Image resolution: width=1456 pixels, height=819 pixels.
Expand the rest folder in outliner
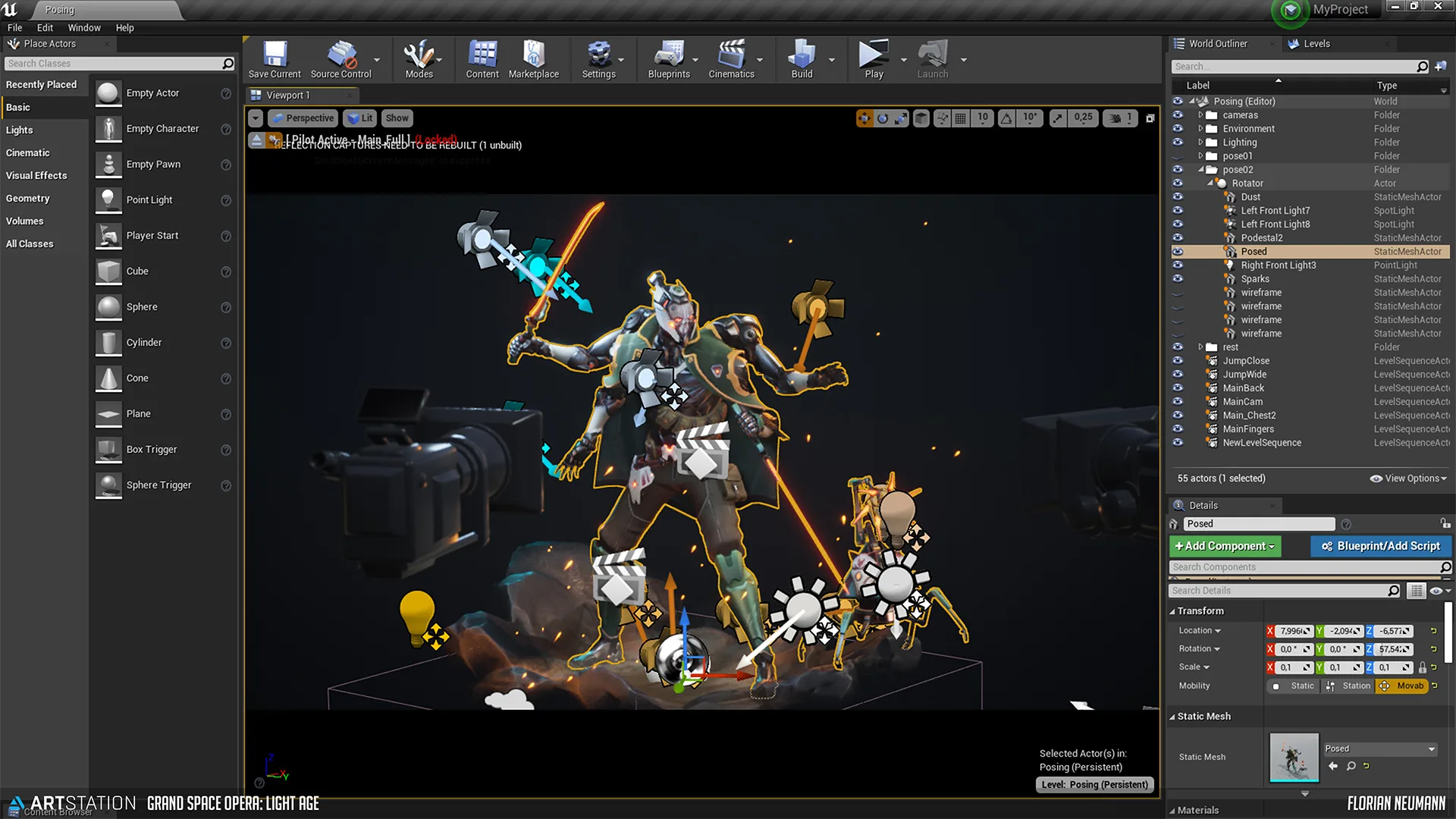(1200, 347)
